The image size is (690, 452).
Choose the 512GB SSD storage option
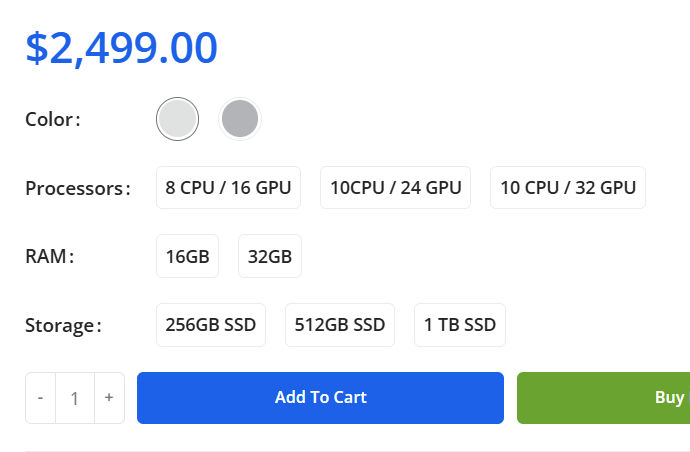click(x=340, y=325)
